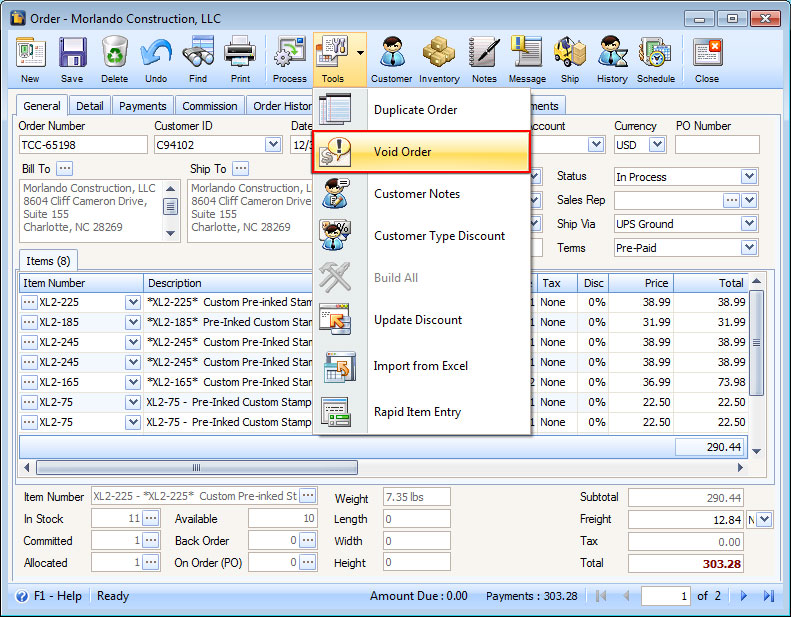791x617 pixels.
Task: Open the Terms Pre-Paid dropdown
Action: coord(749,248)
